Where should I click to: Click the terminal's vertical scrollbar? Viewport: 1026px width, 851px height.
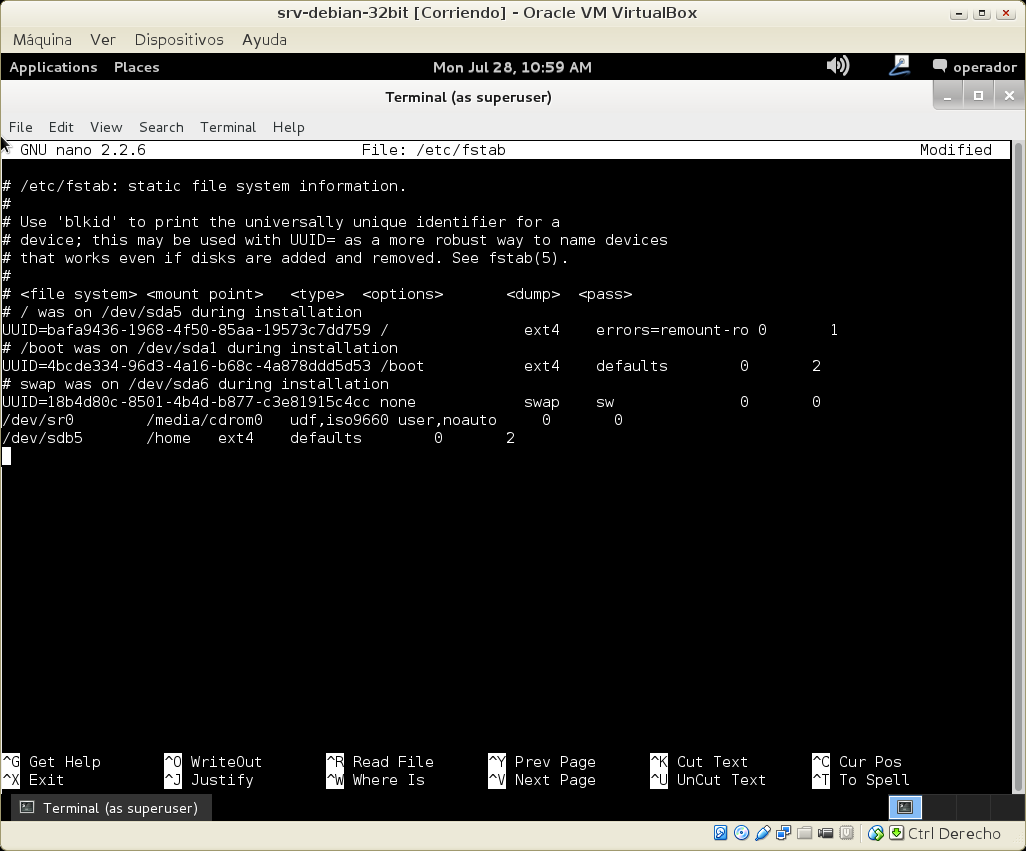point(1017,460)
